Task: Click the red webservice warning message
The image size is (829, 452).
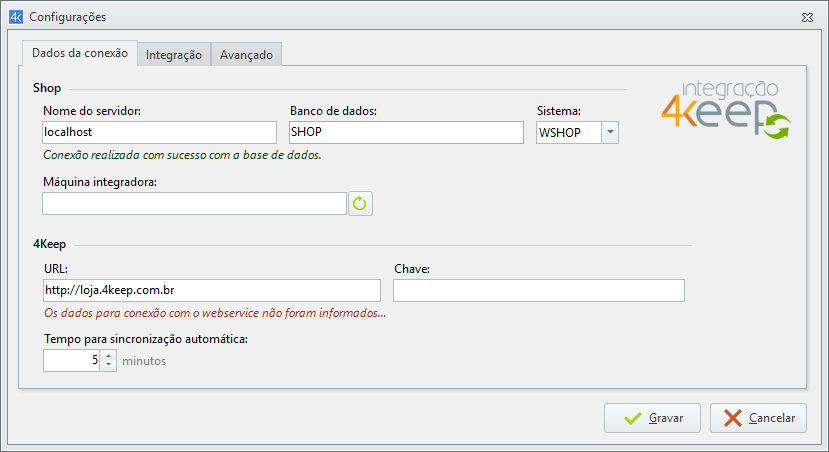Action: [x=215, y=313]
